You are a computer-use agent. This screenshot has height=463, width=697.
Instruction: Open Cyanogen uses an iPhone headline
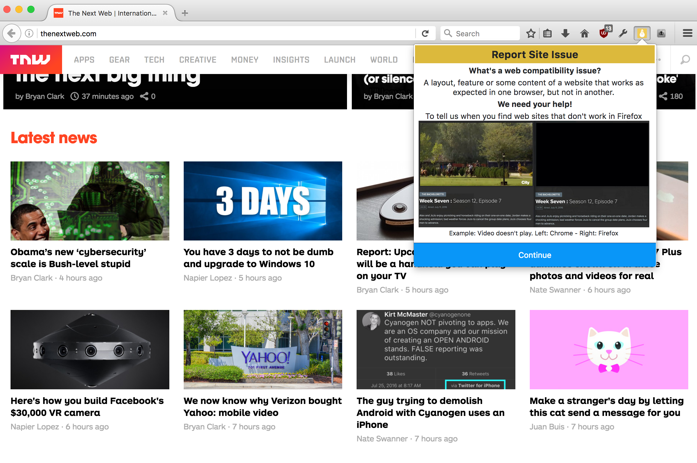click(x=430, y=412)
